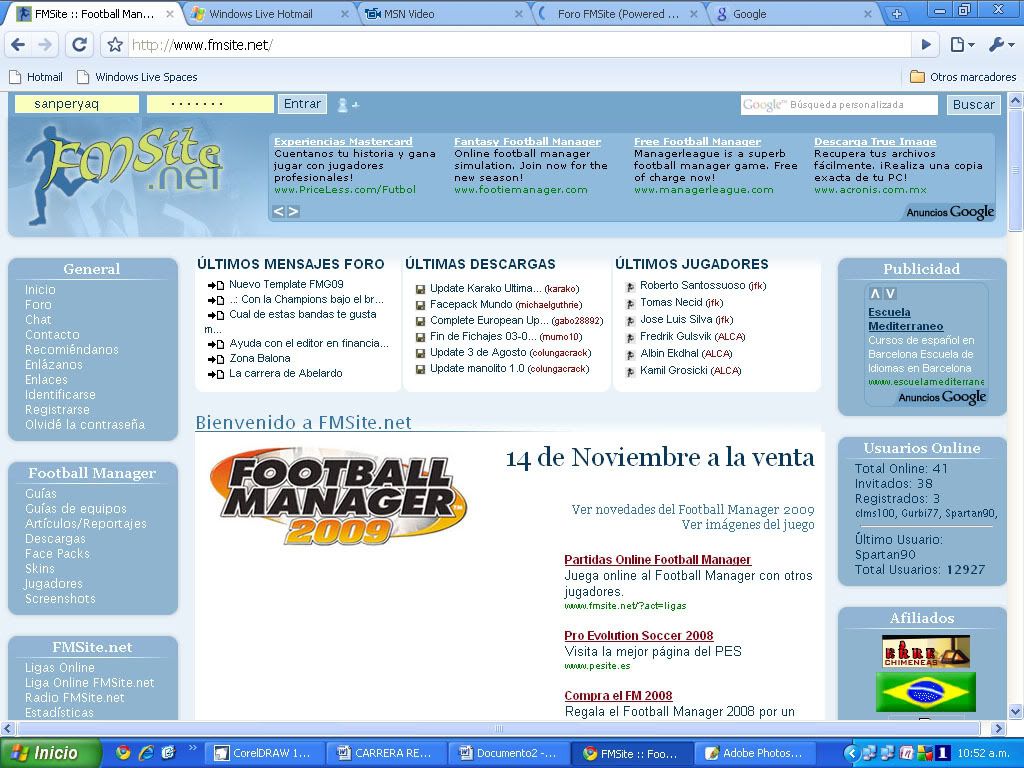This screenshot has width=1024, height=768.
Task: Click the player icon beside Tomas Necid
Action: pyautogui.click(x=630, y=304)
